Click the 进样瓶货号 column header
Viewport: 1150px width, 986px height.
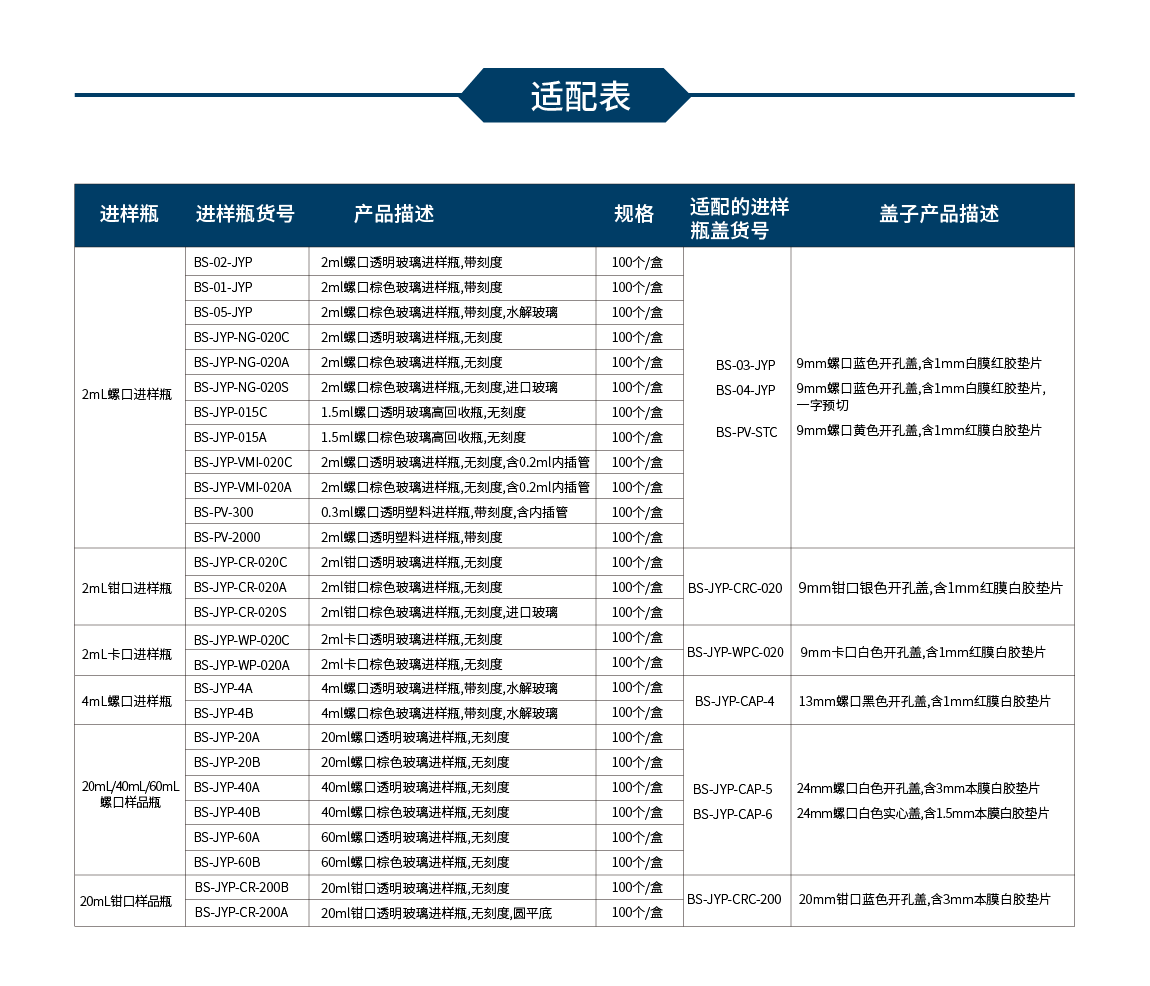click(245, 214)
